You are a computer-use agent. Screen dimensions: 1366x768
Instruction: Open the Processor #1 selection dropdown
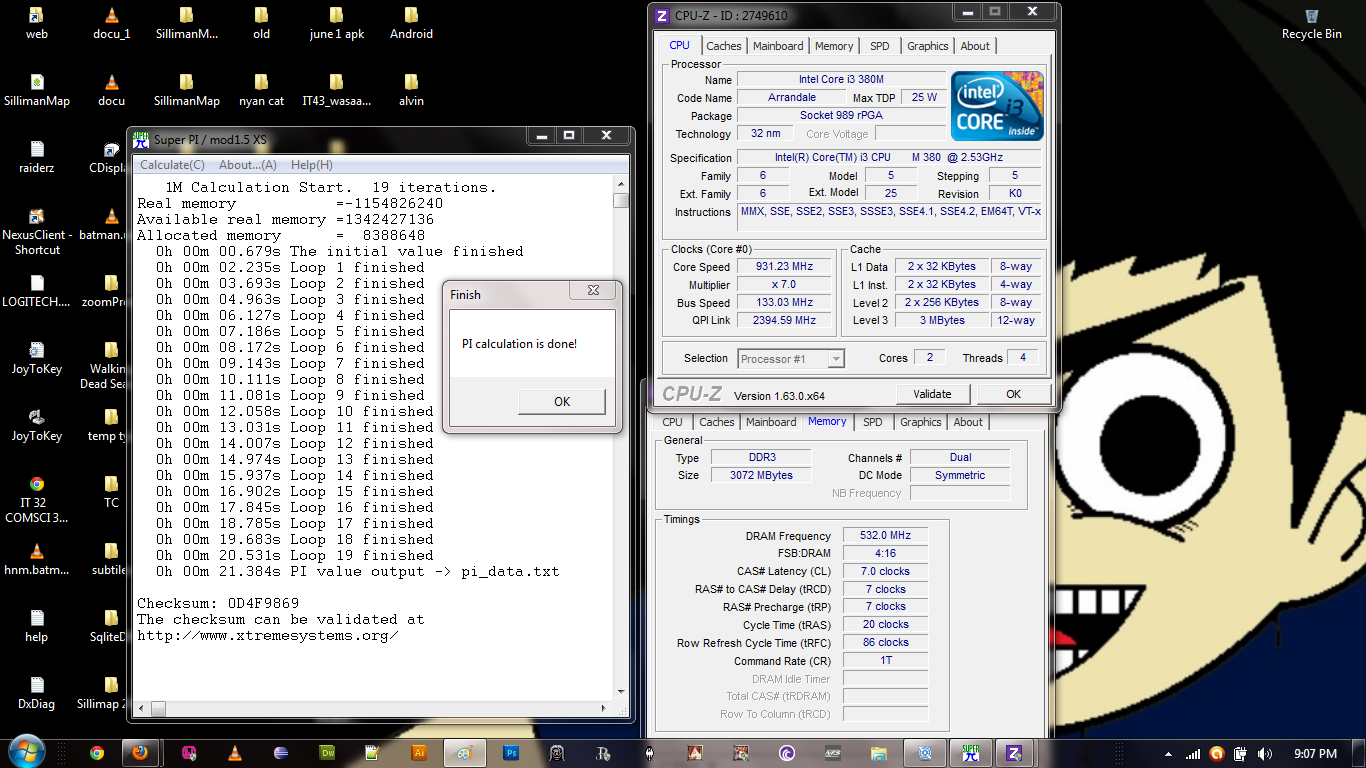791,358
